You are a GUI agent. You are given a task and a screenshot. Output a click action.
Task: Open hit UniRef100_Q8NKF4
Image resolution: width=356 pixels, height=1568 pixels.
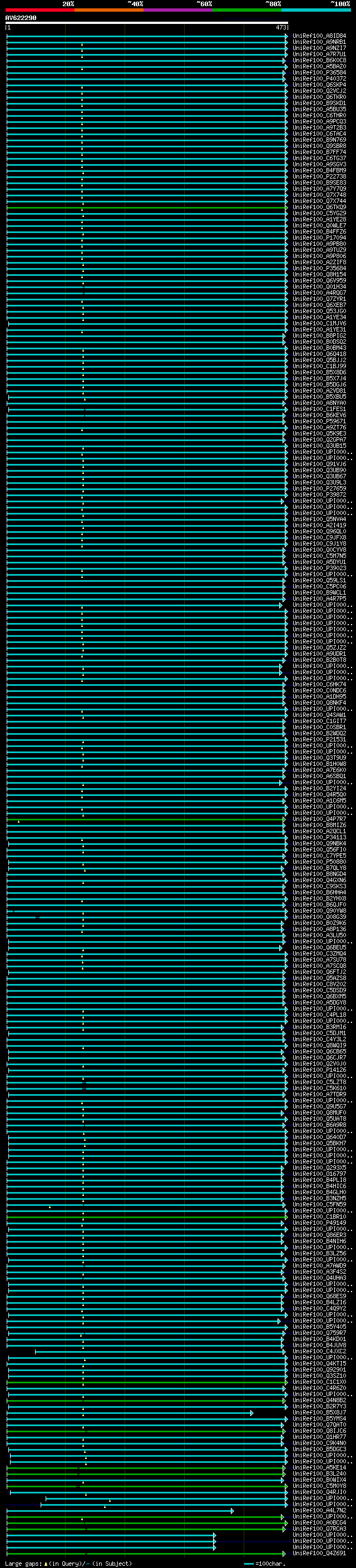[319, 703]
